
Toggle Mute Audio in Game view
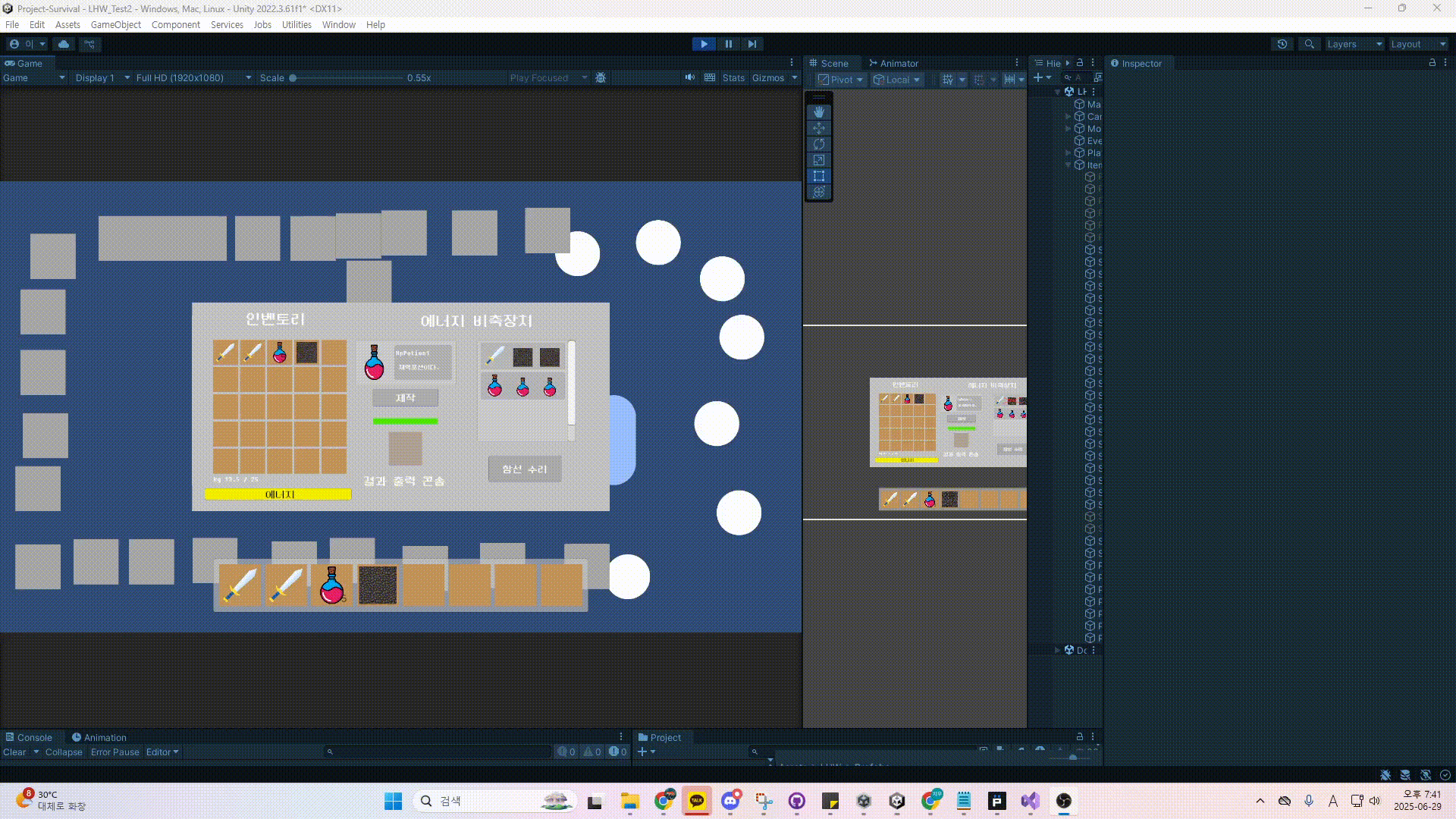[689, 77]
